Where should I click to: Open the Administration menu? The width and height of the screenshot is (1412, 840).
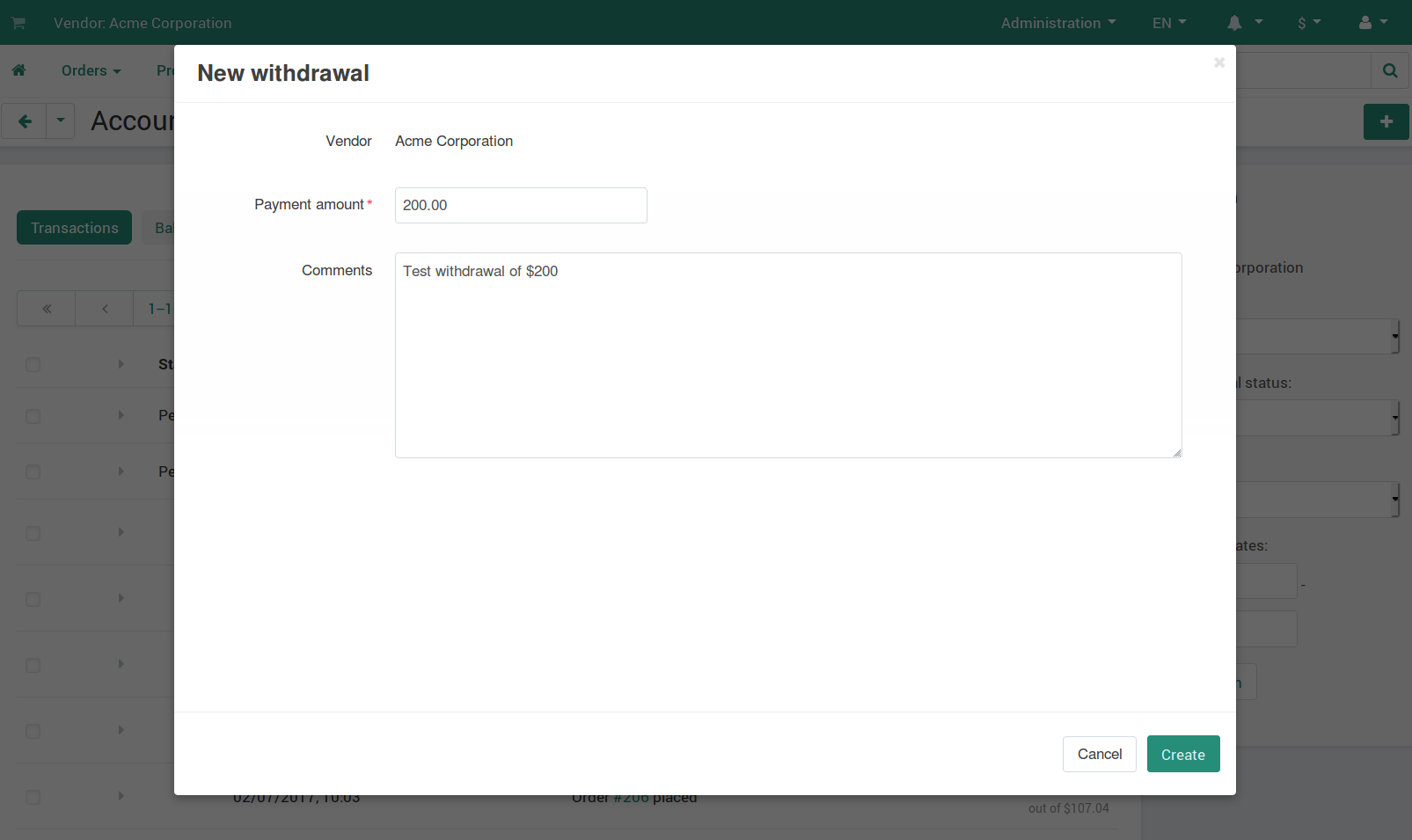[x=1058, y=23]
